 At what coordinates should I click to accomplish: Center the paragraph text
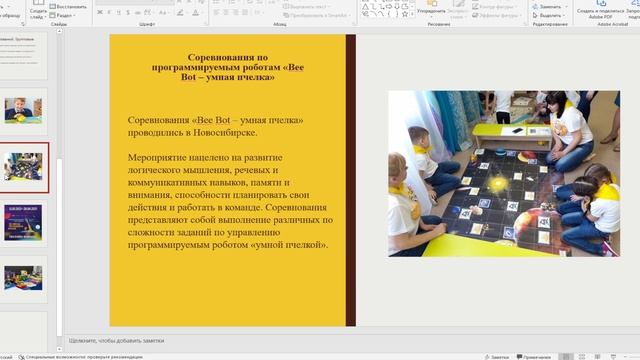pos(226,13)
